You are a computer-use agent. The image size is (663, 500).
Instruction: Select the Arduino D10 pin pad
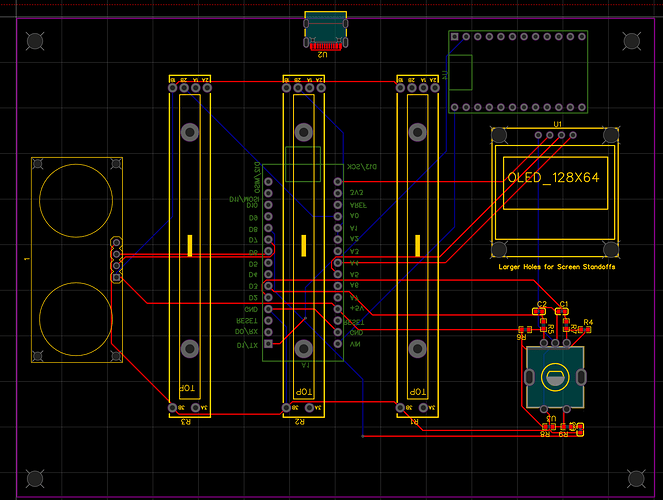tap(268, 205)
